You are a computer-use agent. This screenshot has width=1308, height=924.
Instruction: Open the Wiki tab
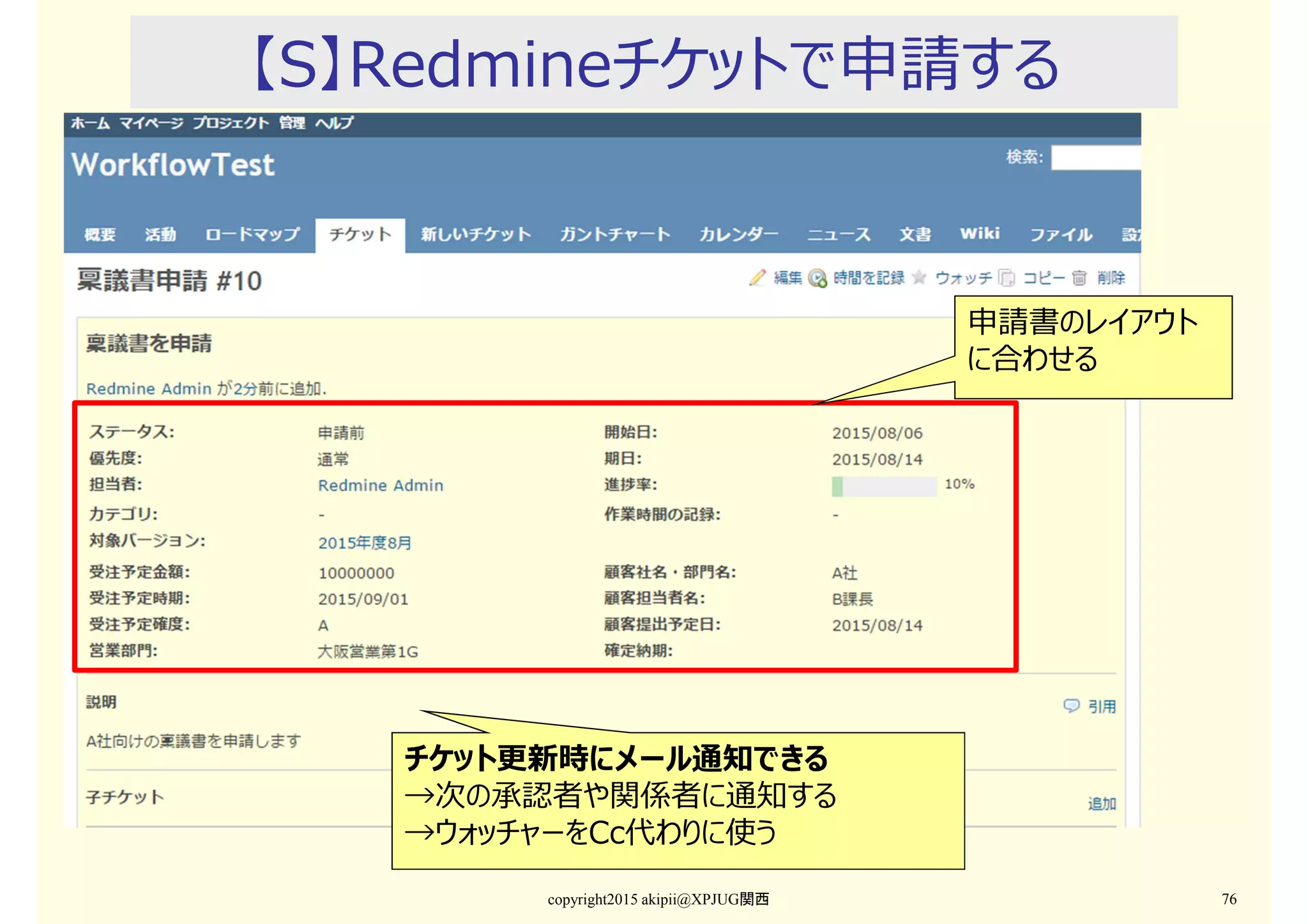coord(980,234)
